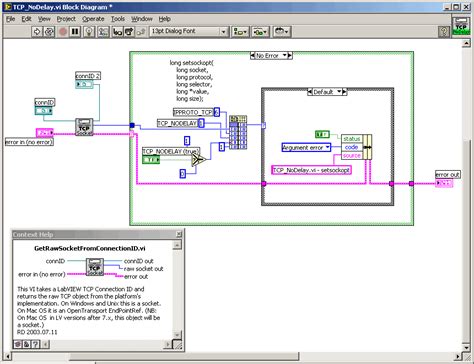
Task: Open the Project menu
Action: pos(66,19)
